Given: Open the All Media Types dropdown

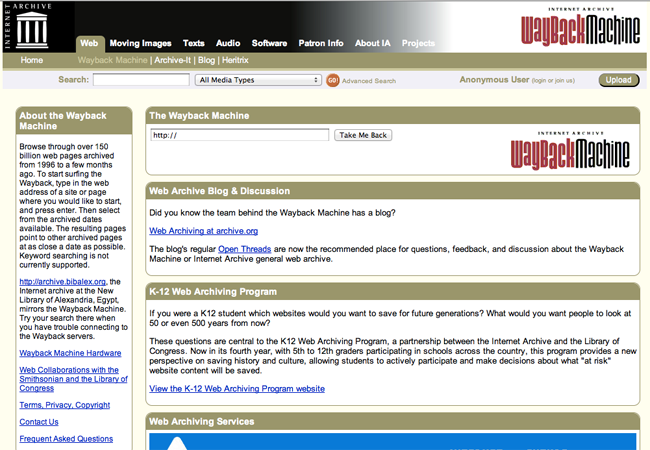Looking at the screenshot, I should [258, 80].
